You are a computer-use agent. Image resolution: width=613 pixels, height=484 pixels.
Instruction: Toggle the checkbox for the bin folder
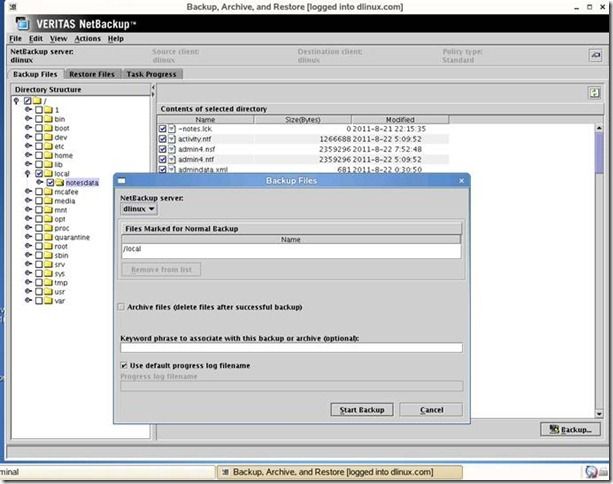[x=39, y=119]
